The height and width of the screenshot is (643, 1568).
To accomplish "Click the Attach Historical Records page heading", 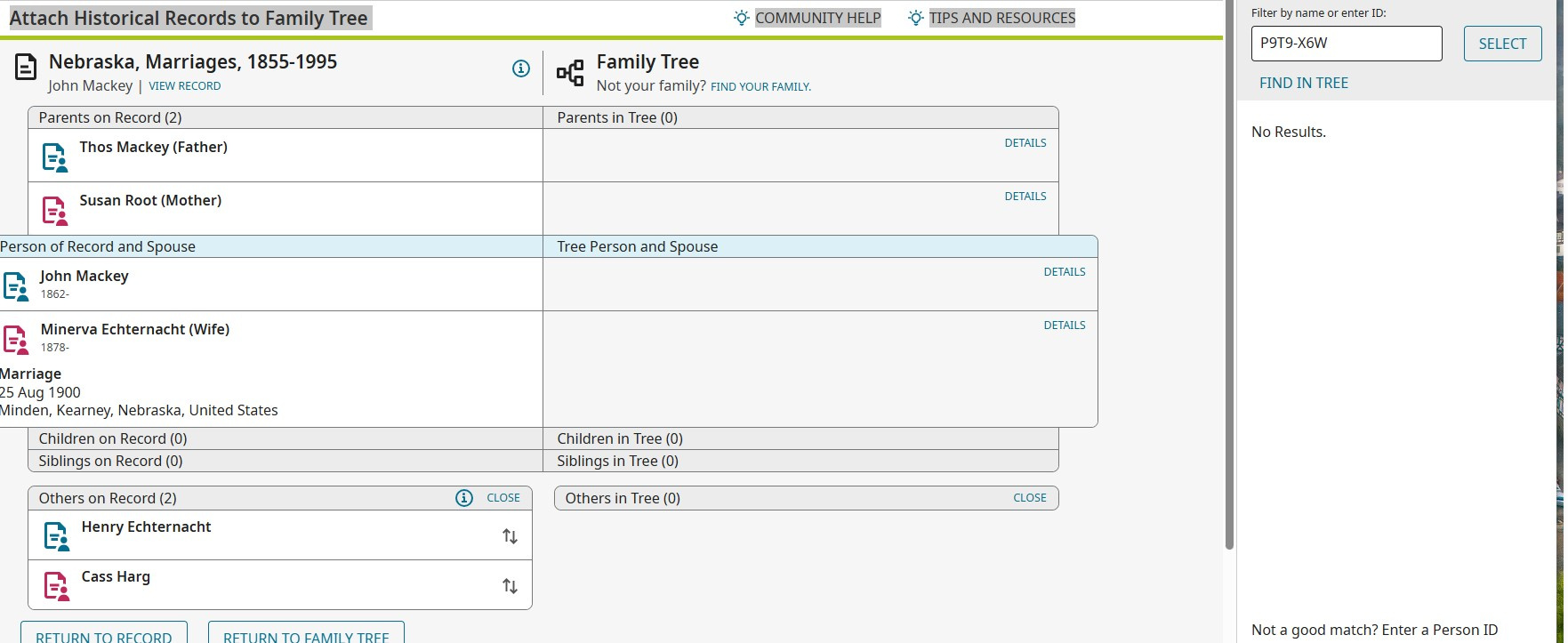I will click(189, 18).
